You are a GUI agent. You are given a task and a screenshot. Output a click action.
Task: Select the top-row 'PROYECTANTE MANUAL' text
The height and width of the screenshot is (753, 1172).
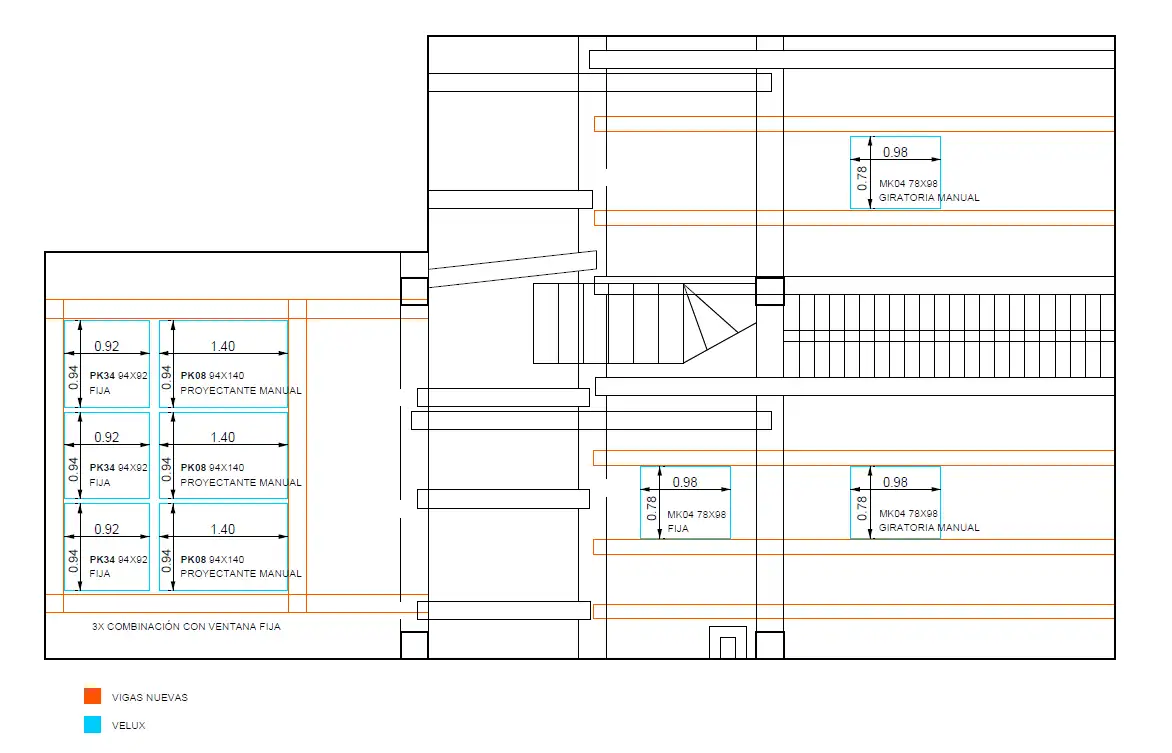coord(241,390)
